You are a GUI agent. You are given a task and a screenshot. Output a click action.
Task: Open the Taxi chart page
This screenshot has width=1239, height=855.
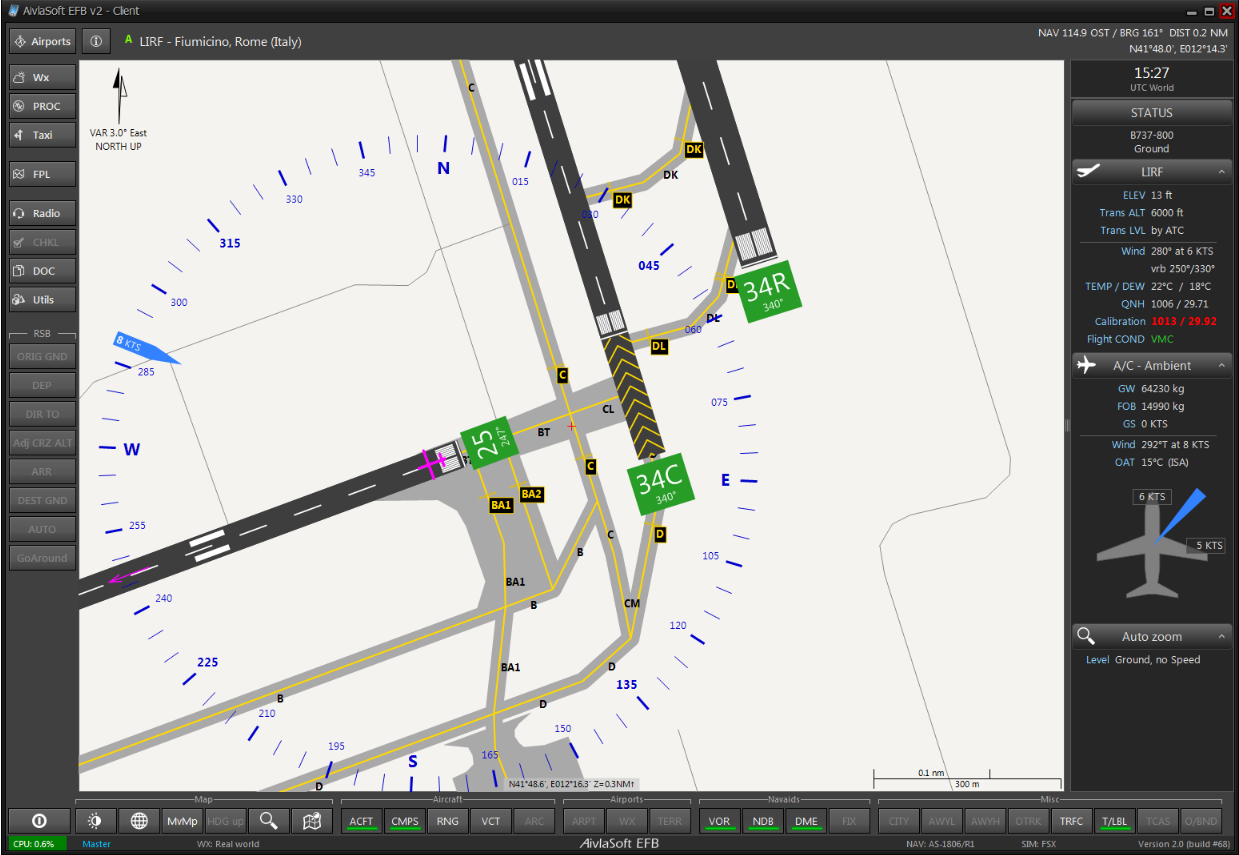tap(42, 134)
